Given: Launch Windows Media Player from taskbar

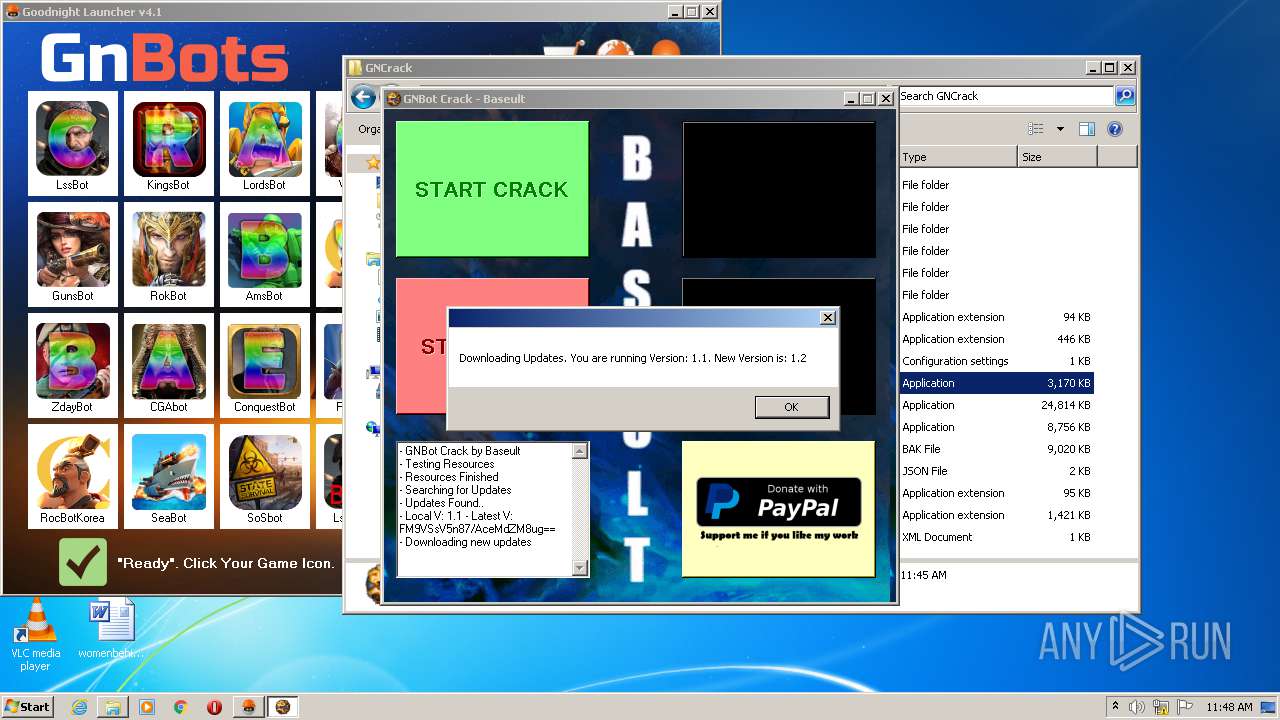Looking at the screenshot, I should click(147, 707).
